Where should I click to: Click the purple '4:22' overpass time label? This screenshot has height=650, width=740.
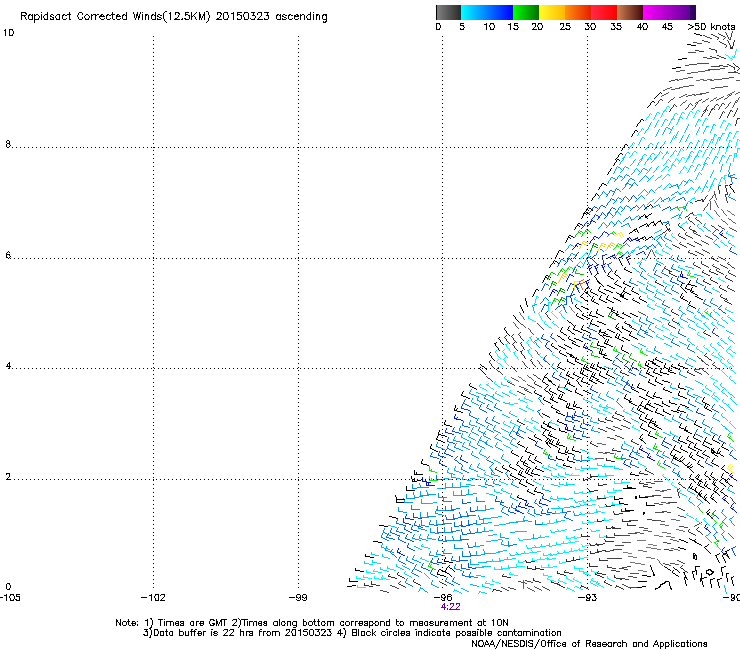[450, 607]
